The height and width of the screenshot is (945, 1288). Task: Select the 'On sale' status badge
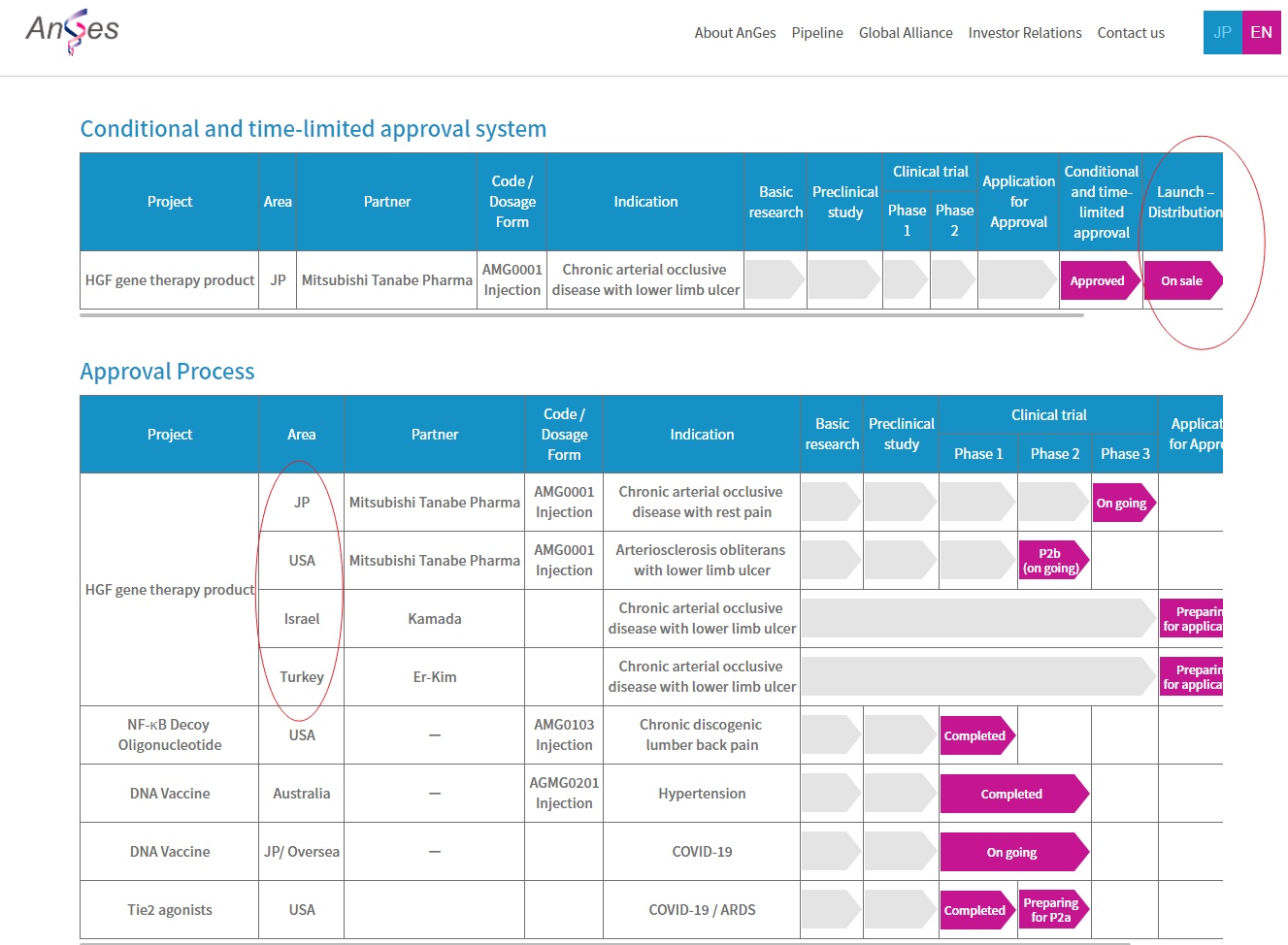1183,280
